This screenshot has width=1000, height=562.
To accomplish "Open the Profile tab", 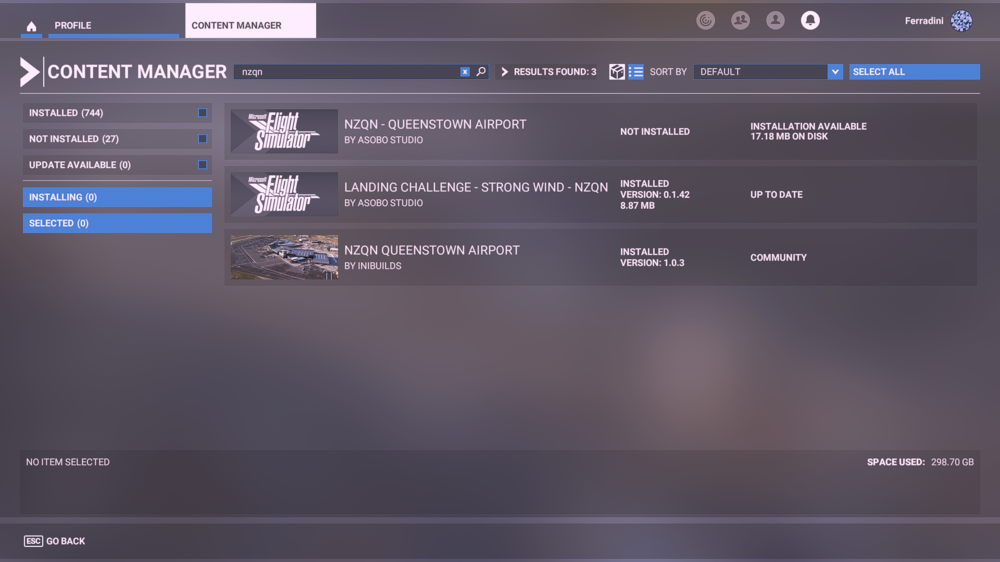I will (114, 25).
